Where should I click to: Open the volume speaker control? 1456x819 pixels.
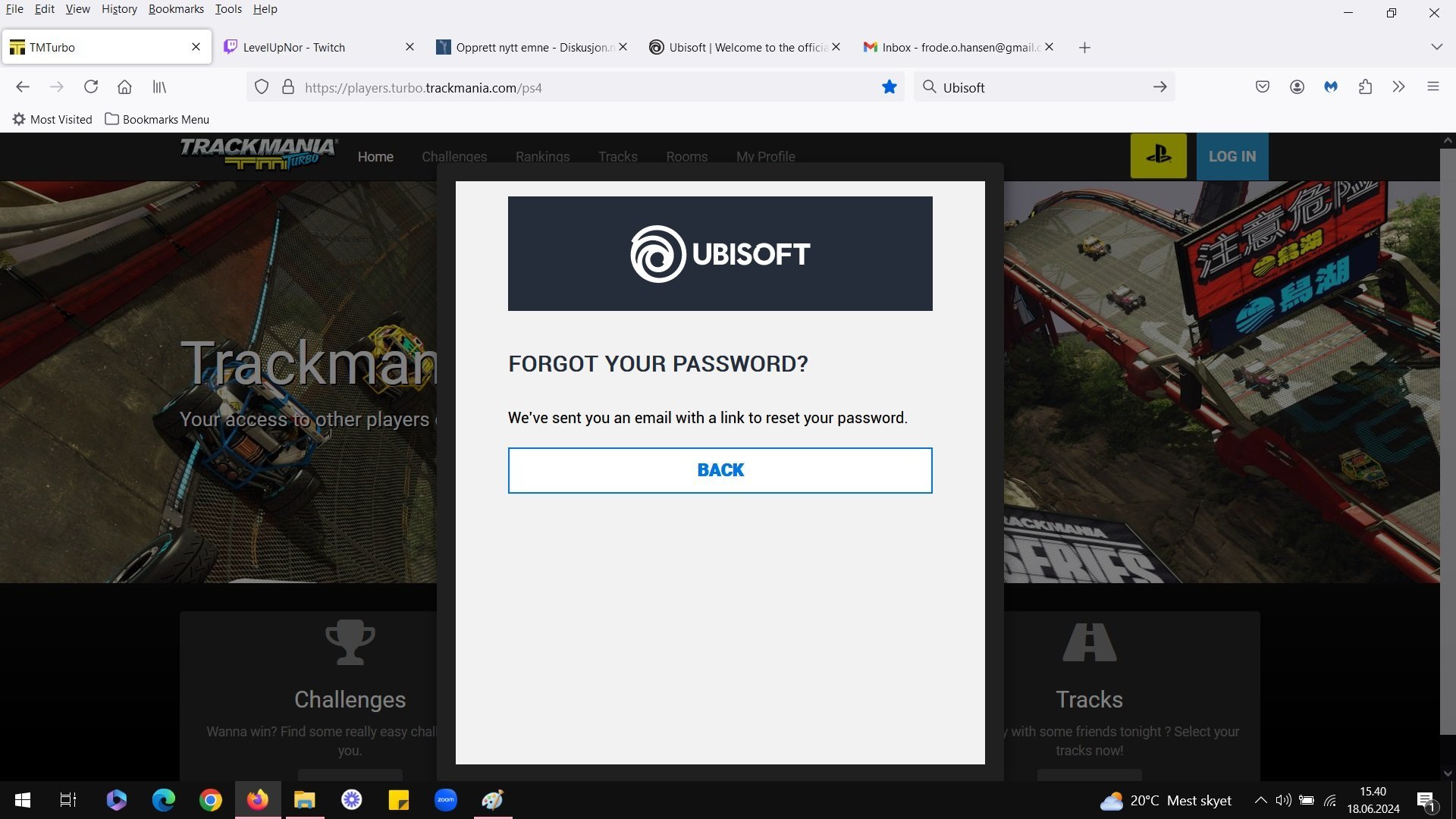(x=1283, y=800)
